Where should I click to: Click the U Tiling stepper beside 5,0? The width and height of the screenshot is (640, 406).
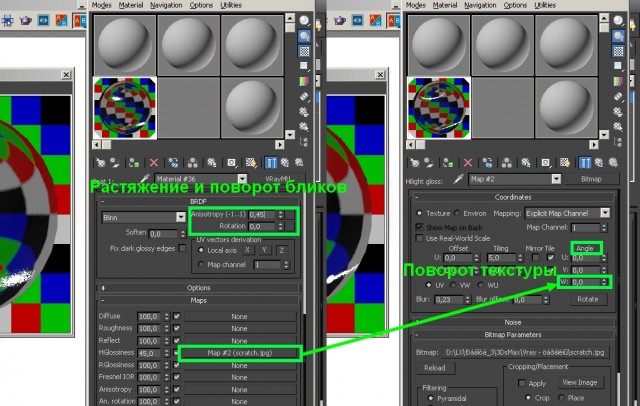[x=520, y=258]
